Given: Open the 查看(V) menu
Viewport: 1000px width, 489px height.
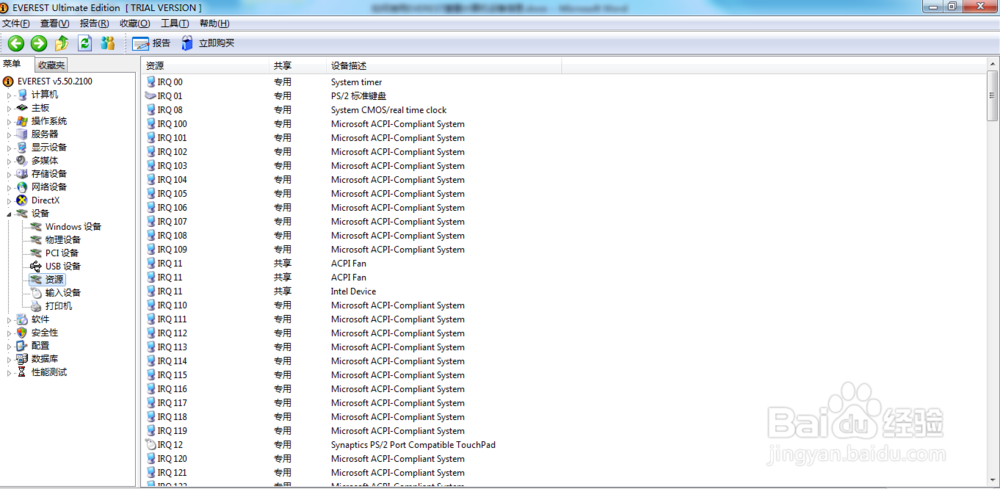Looking at the screenshot, I should pyautogui.click(x=55, y=24).
